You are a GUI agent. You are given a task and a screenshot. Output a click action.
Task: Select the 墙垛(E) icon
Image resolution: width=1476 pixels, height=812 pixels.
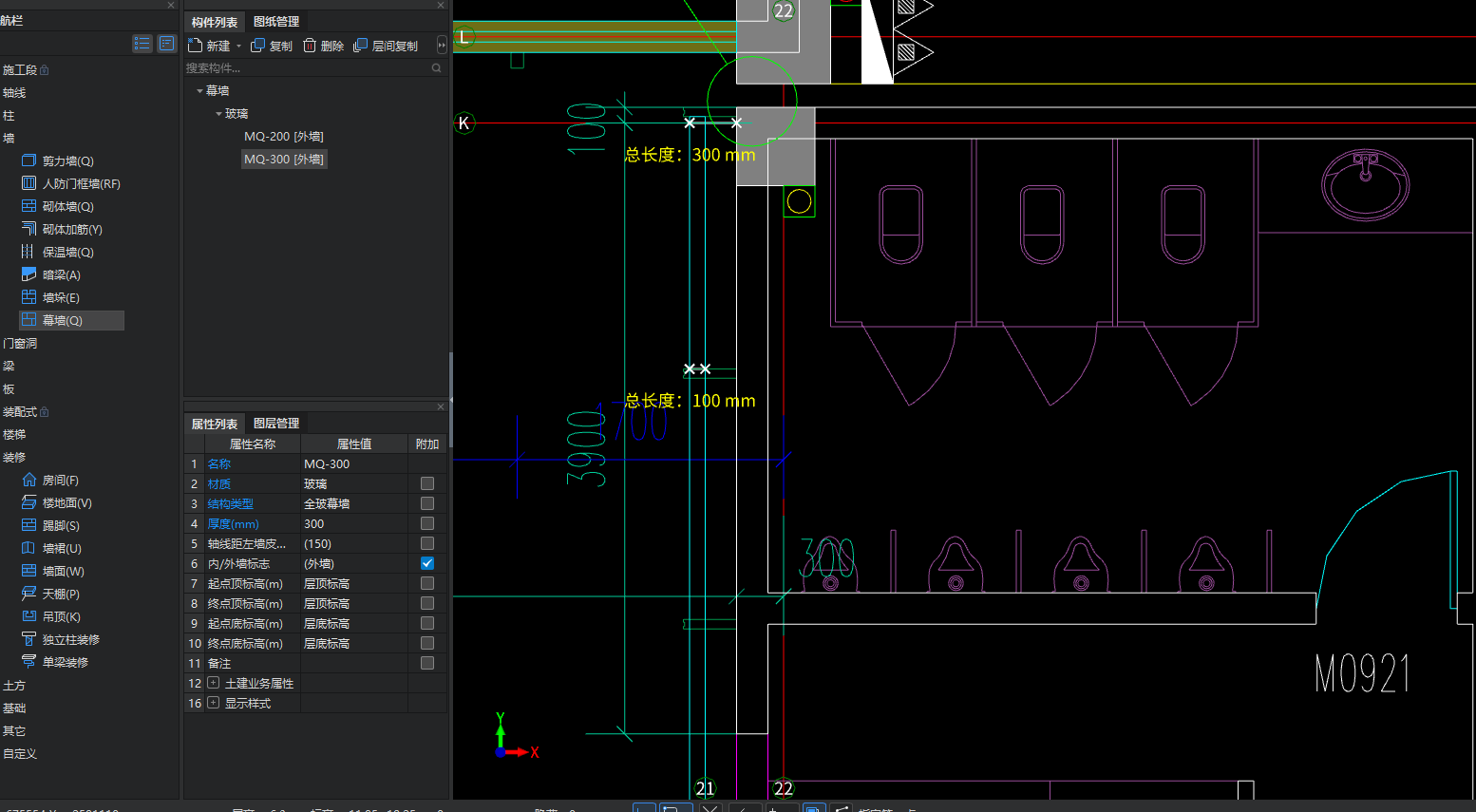point(28,297)
